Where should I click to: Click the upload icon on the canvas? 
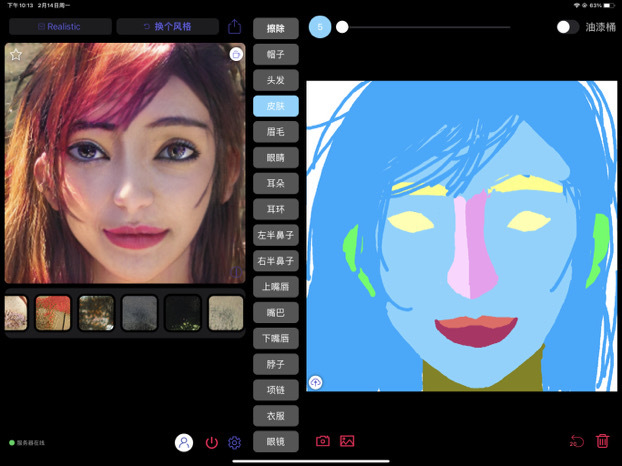[315, 382]
